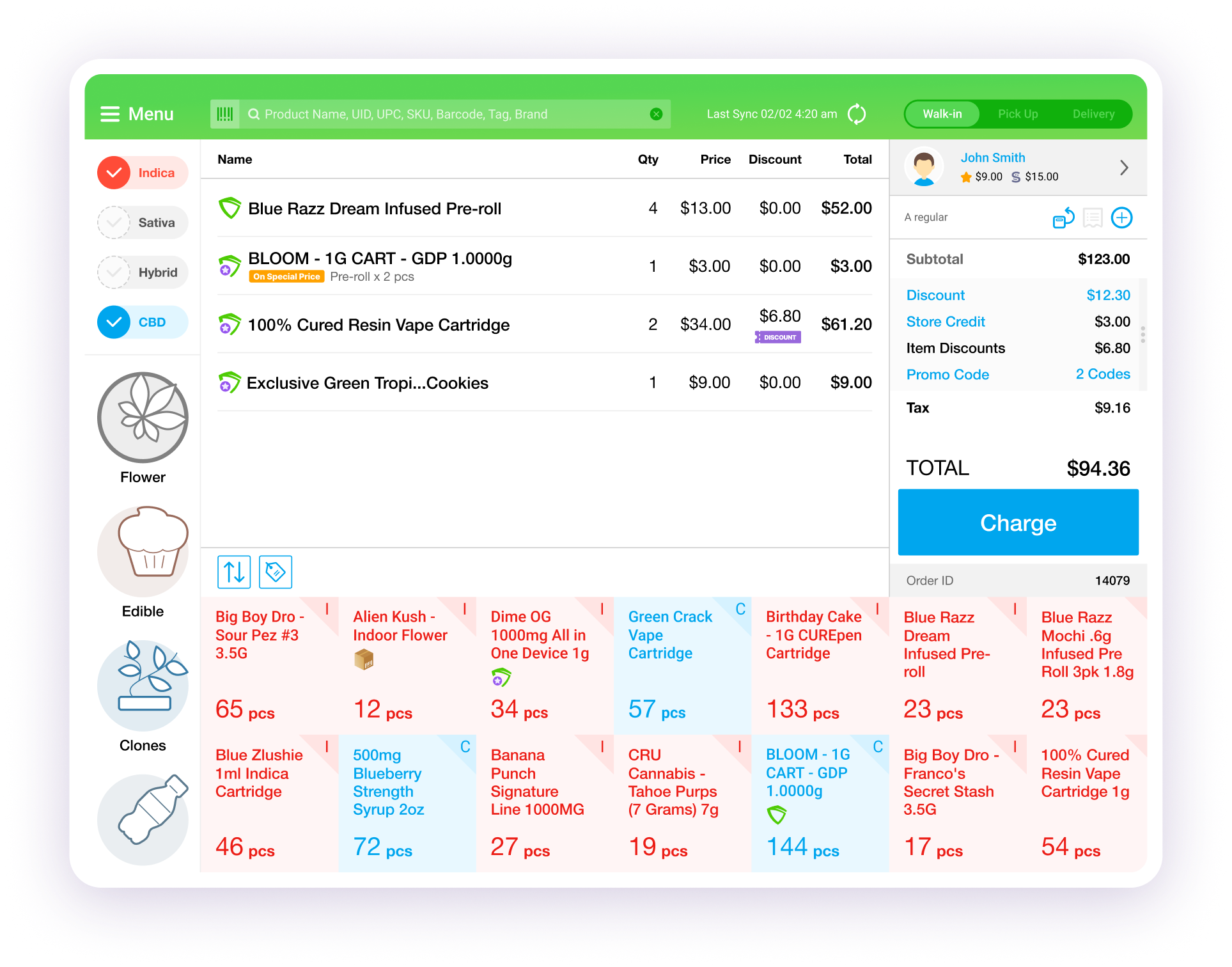Click the order notes icon

[1093, 218]
